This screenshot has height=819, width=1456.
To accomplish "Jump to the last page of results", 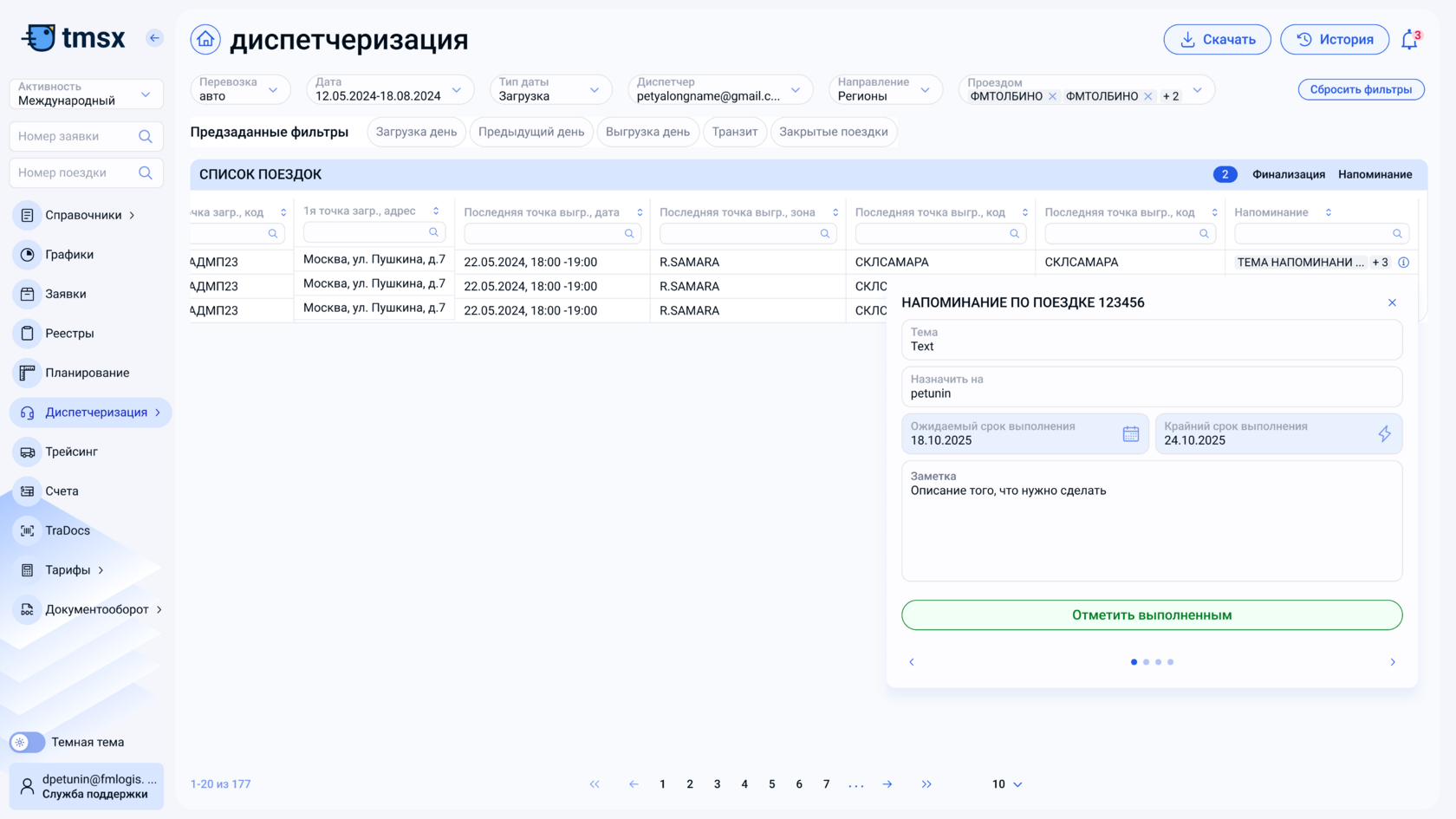I will 926,784.
